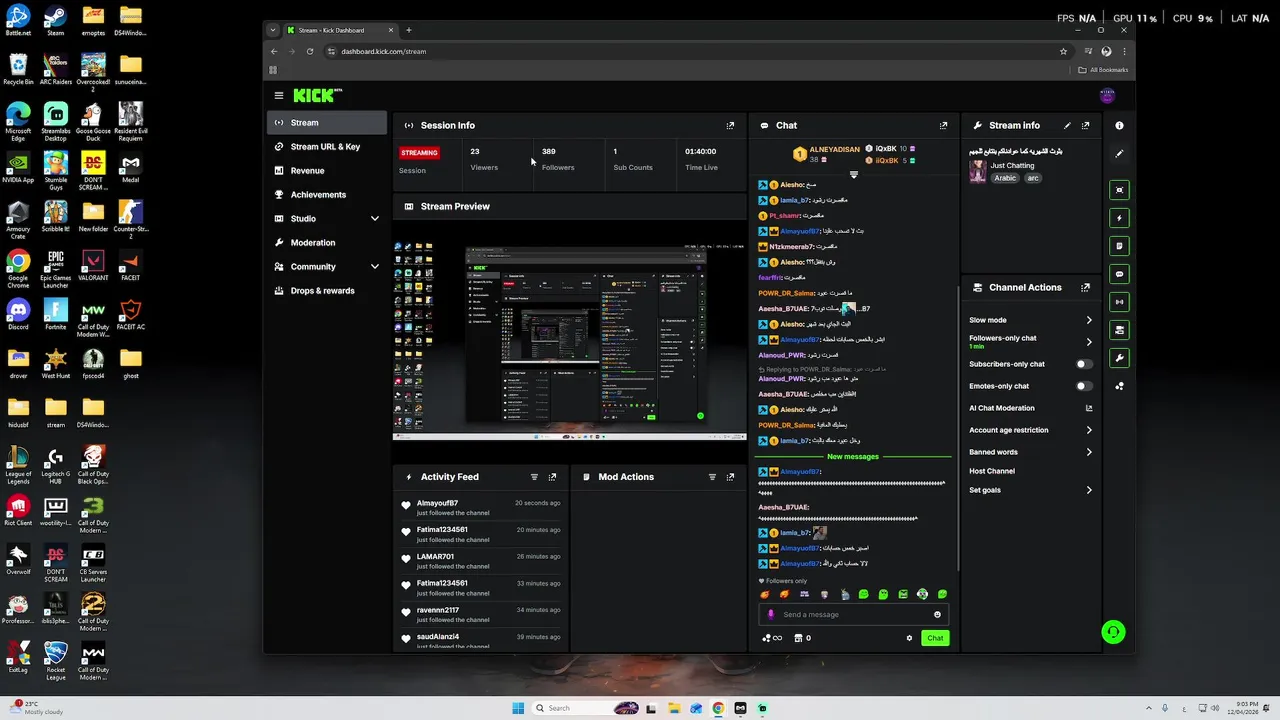The width and height of the screenshot is (1280, 720).
Task: Toggle the wrench widget in right sidebar
Action: click(1120, 358)
